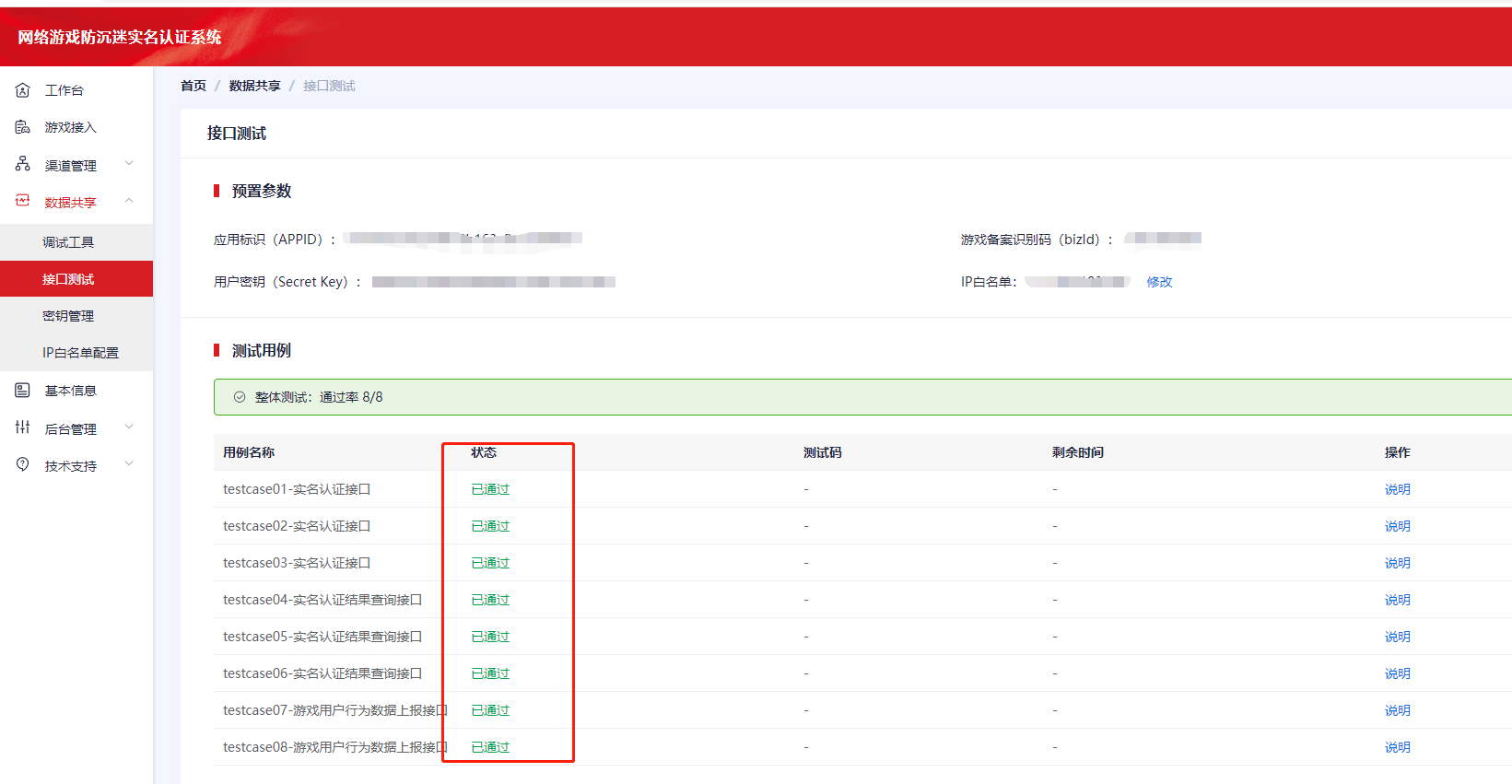
Task: Select the IP白名单配置 submenu item
Action: pos(76,353)
